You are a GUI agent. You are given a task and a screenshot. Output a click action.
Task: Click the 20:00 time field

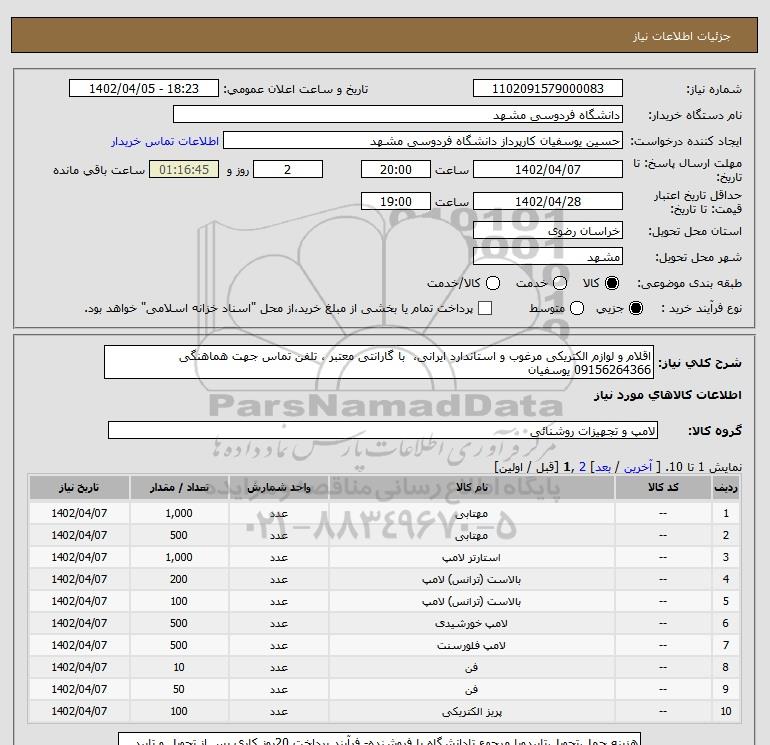pyautogui.click(x=396, y=169)
